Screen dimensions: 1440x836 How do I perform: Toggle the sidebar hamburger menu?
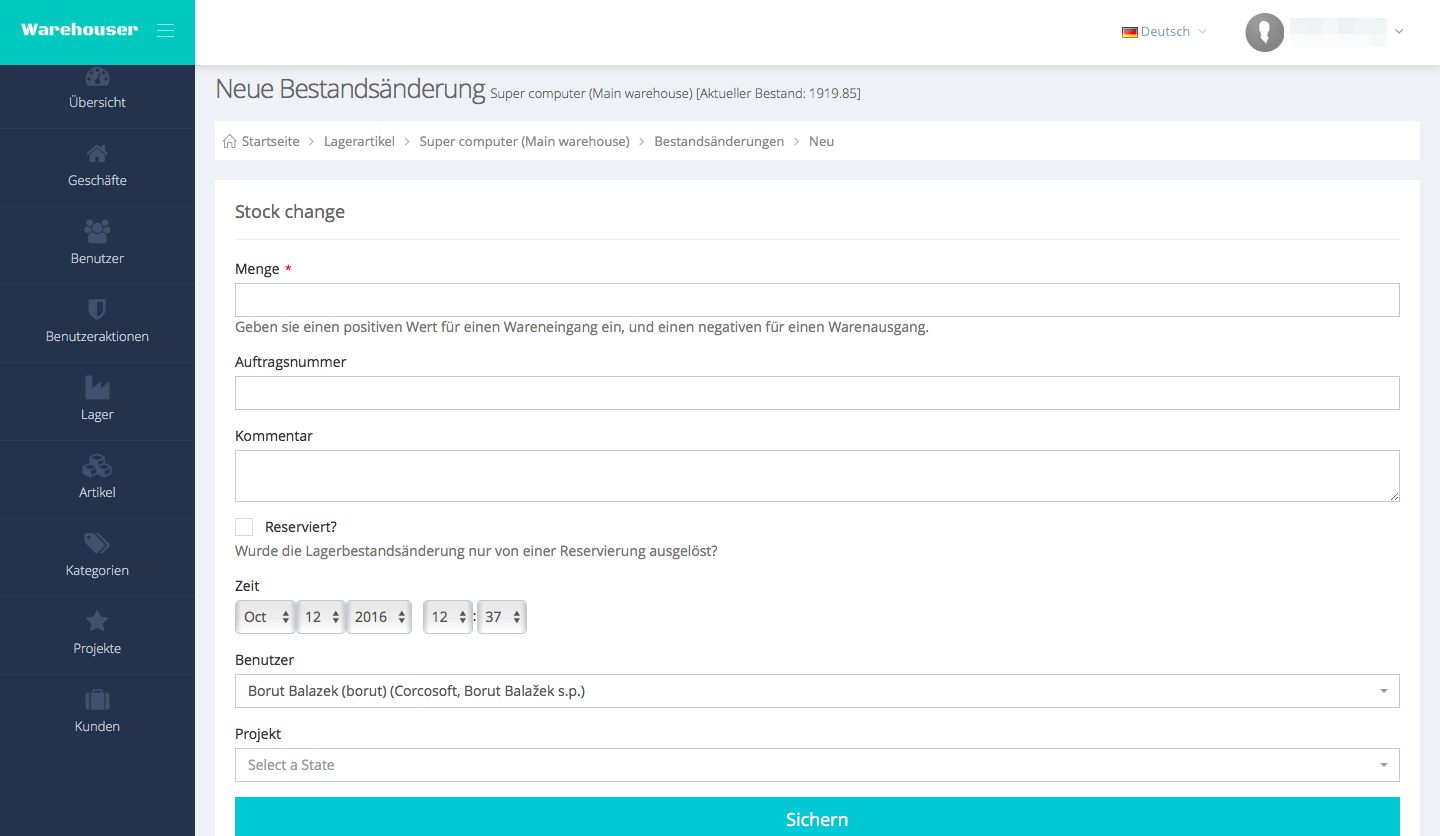pyautogui.click(x=166, y=31)
